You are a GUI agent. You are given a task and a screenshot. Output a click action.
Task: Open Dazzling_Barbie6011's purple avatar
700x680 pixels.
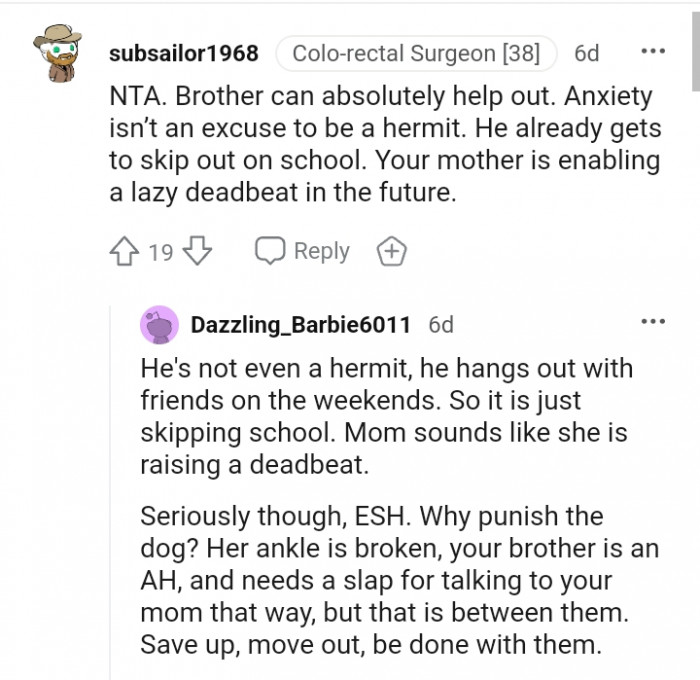tap(160, 325)
